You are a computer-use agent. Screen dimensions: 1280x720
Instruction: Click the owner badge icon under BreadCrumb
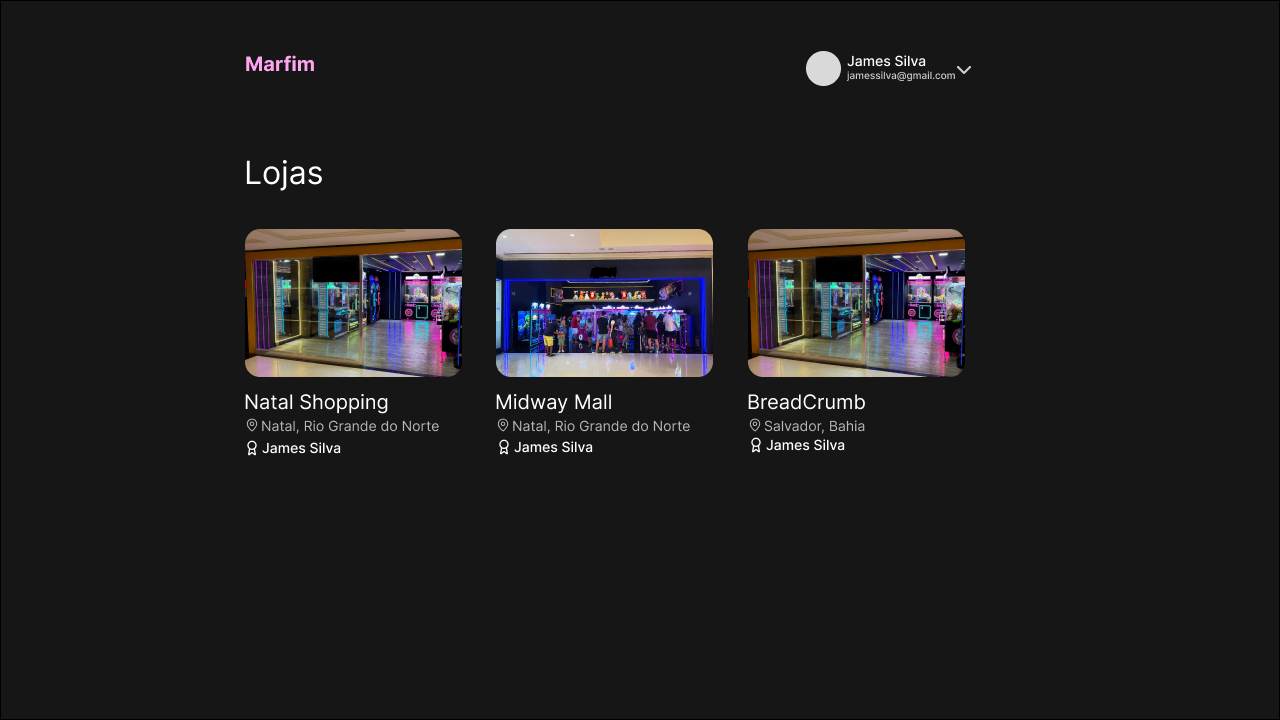click(756, 445)
